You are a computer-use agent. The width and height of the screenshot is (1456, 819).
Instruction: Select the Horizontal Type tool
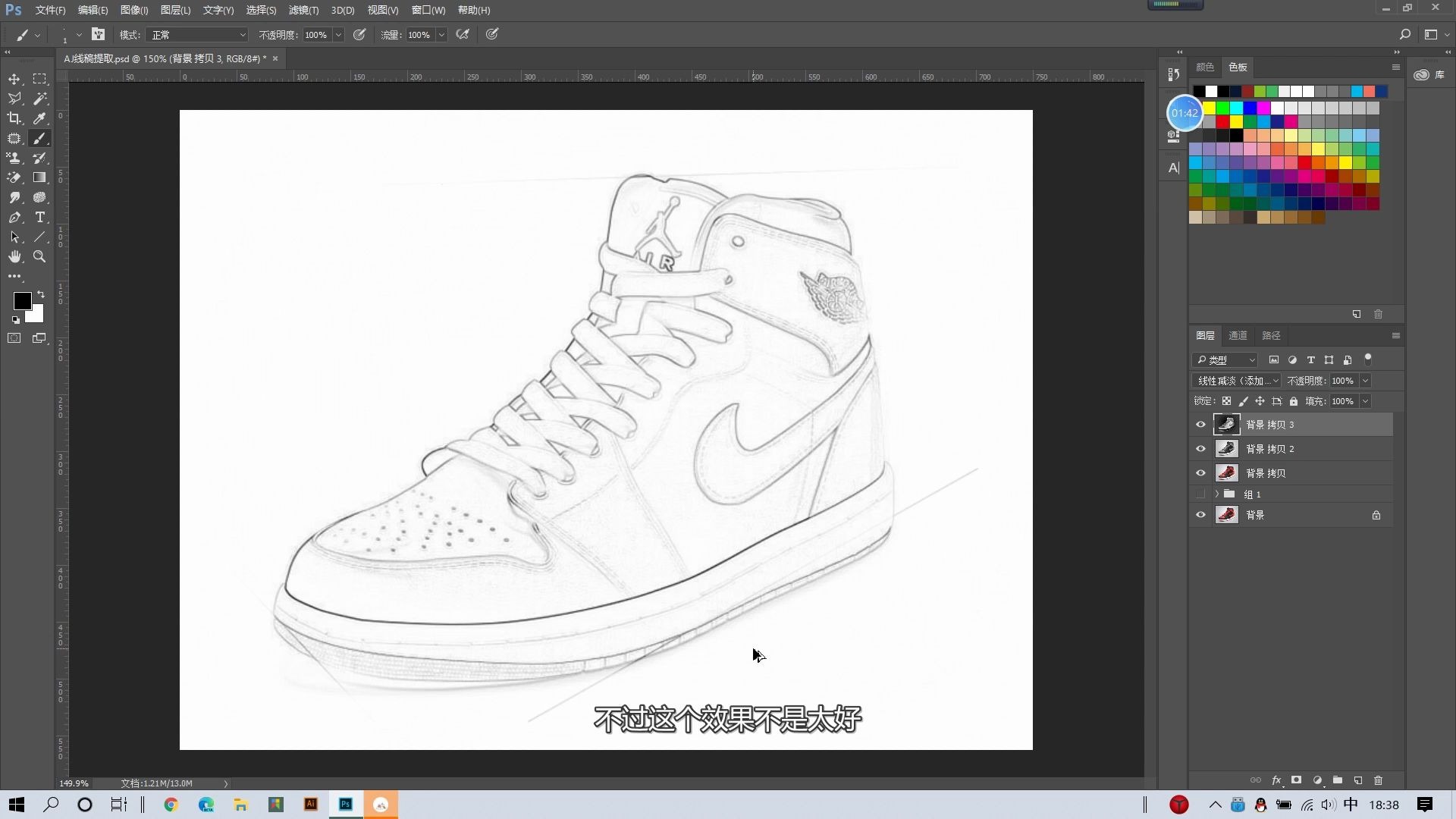click(40, 218)
